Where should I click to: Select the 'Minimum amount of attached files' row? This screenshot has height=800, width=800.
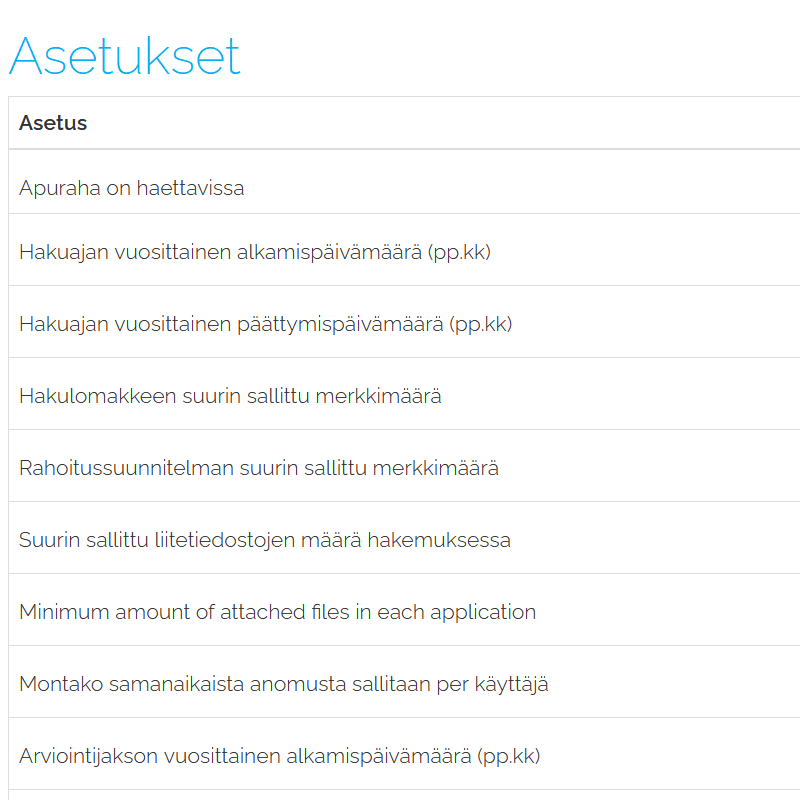click(277, 612)
